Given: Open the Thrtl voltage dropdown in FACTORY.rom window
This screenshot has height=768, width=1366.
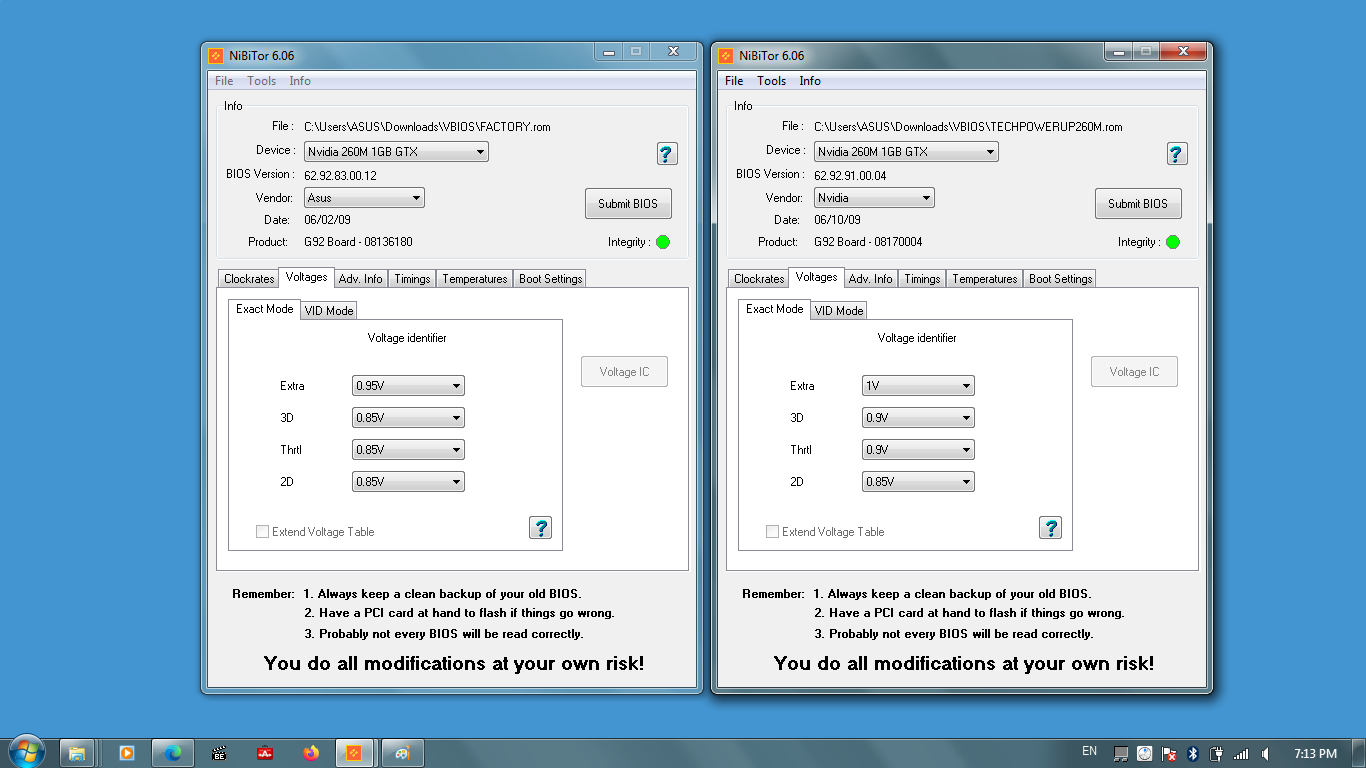Looking at the screenshot, I should click(x=408, y=450).
